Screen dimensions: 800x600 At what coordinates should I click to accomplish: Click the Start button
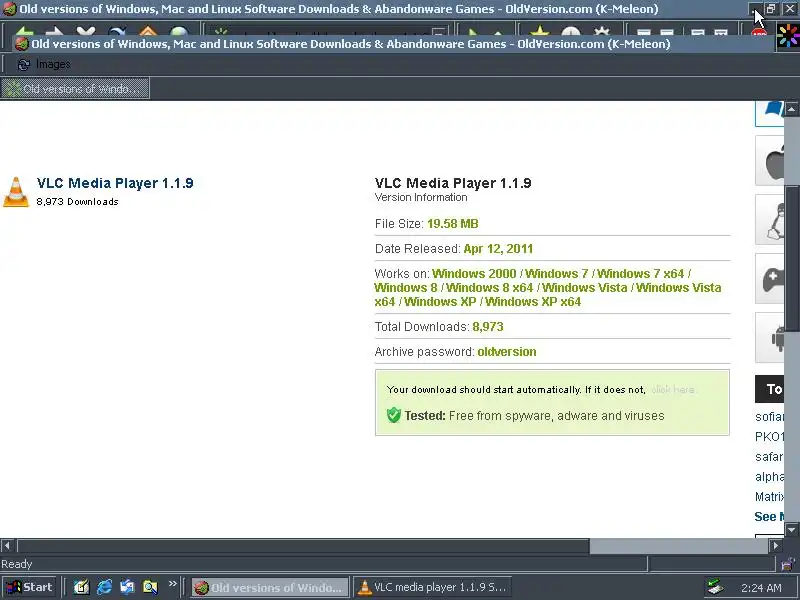(30, 587)
